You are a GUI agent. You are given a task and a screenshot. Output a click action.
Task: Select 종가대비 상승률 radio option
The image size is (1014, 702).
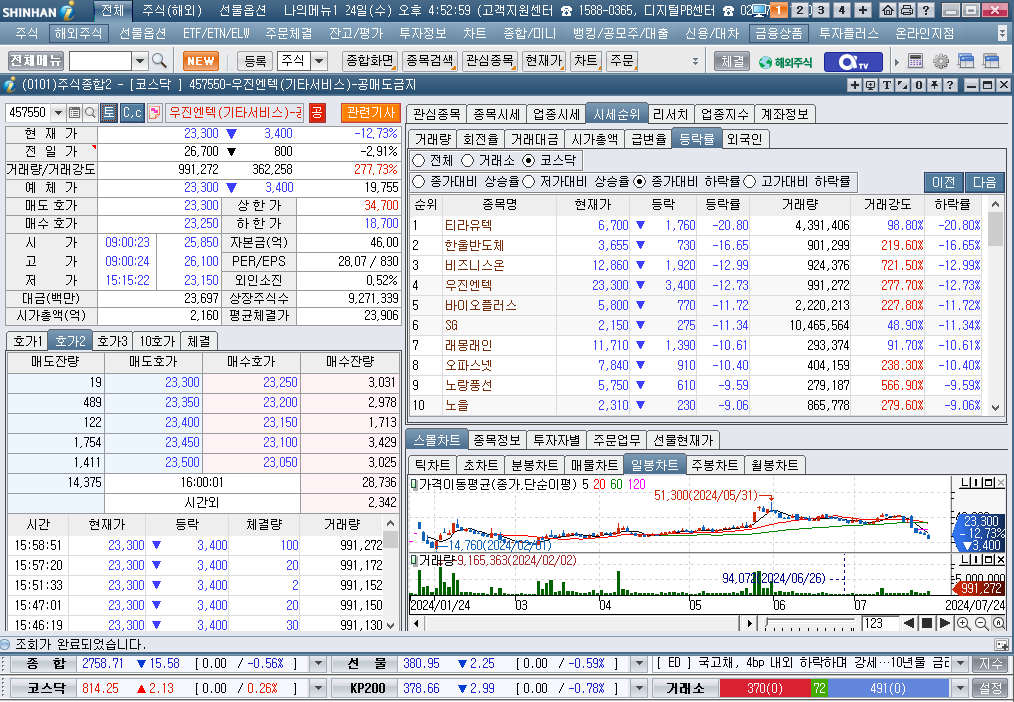418,182
